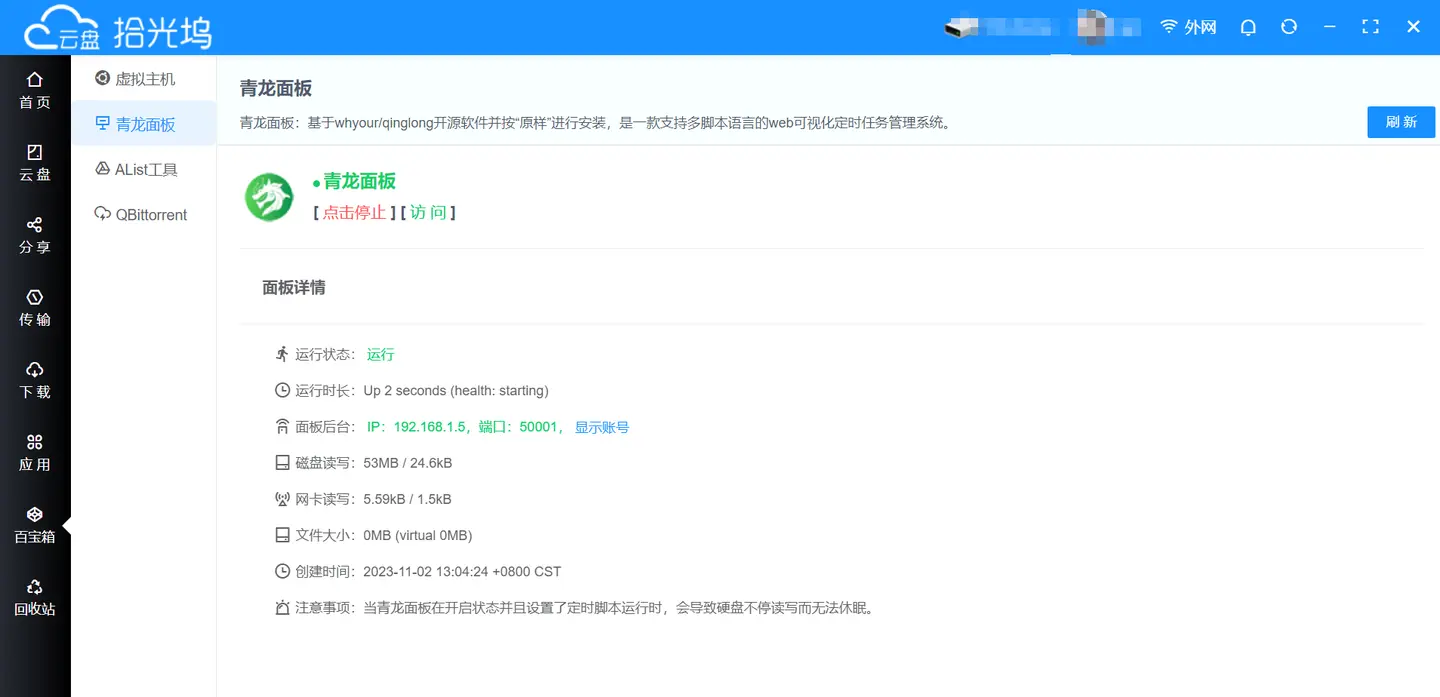
Task: Click the device drive icon in title bar
Action: click(x=959, y=28)
